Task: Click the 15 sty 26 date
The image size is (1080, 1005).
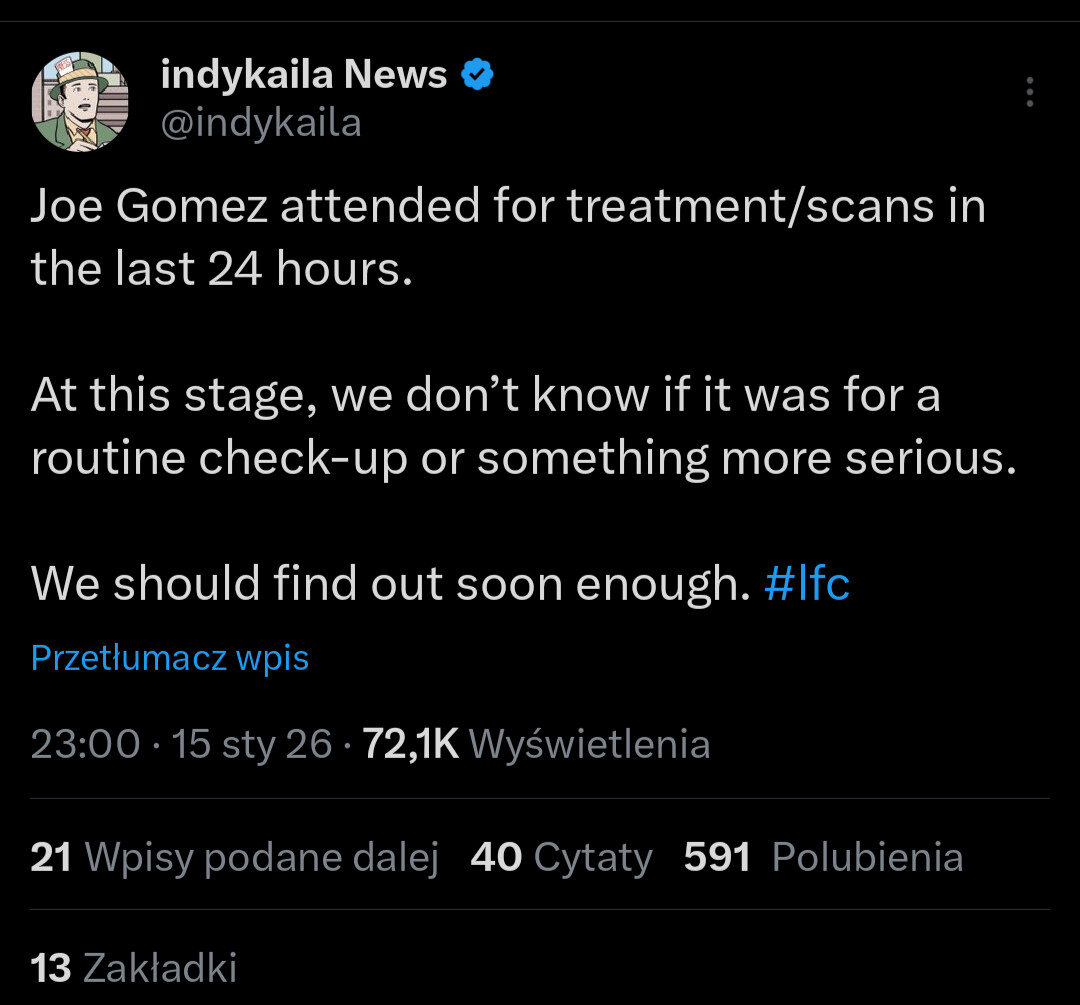Action: coord(252,744)
